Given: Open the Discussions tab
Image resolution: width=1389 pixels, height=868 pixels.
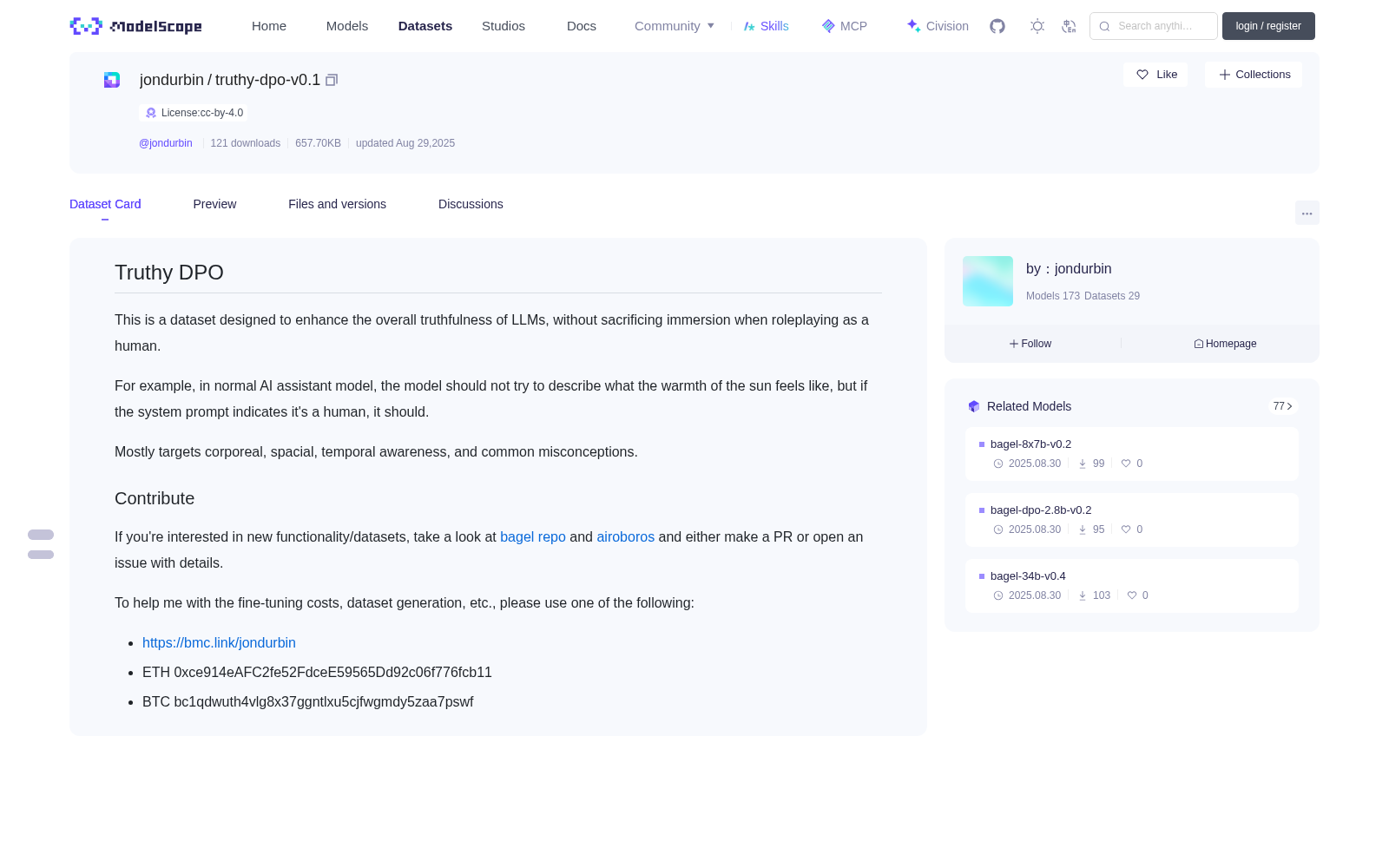Looking at the screenshot, I should (471, 204).
